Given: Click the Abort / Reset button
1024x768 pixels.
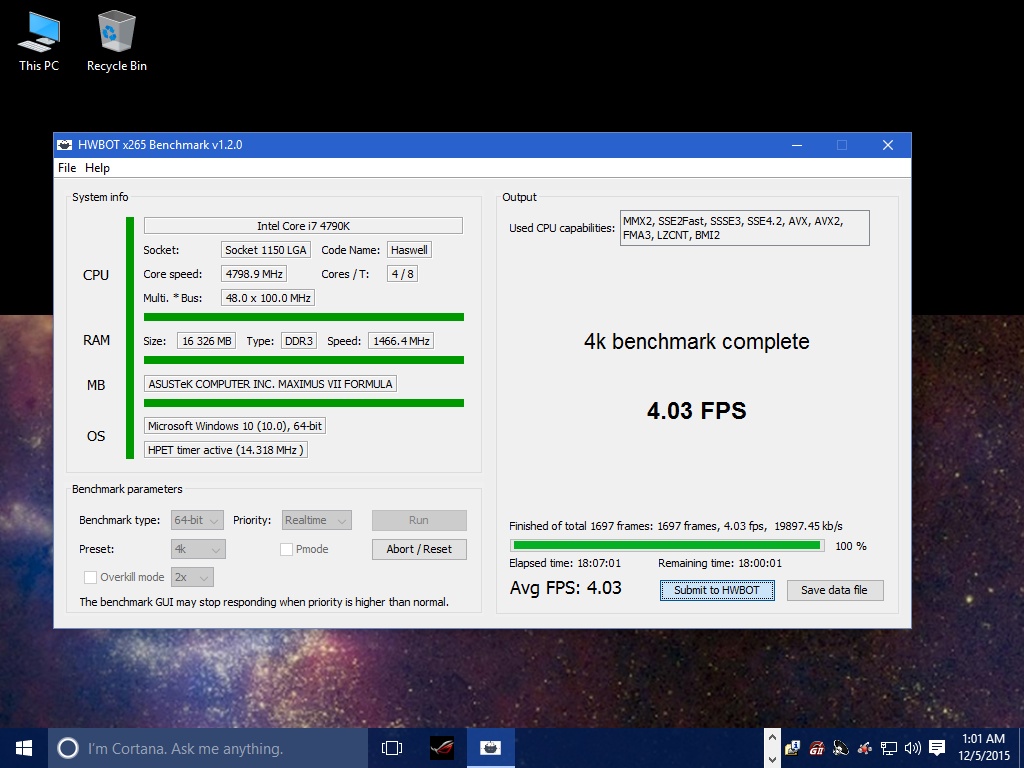Looking at the screenshot, I should click(419, 549).
